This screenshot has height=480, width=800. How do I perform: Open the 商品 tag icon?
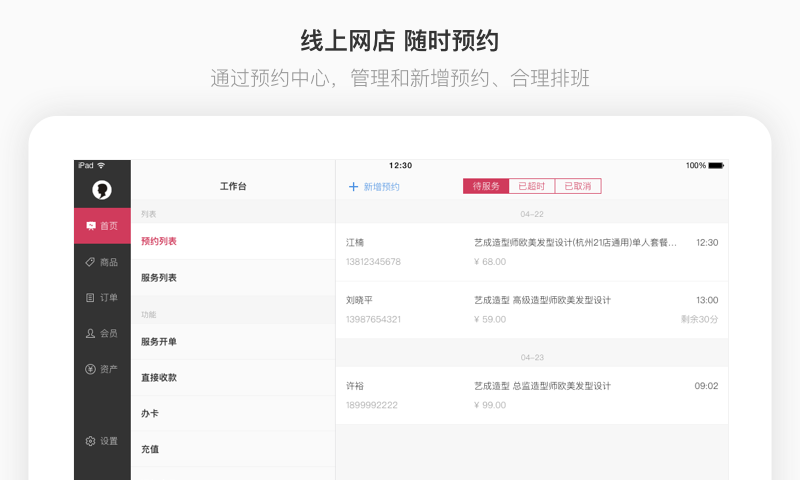(x=90, y=262)
